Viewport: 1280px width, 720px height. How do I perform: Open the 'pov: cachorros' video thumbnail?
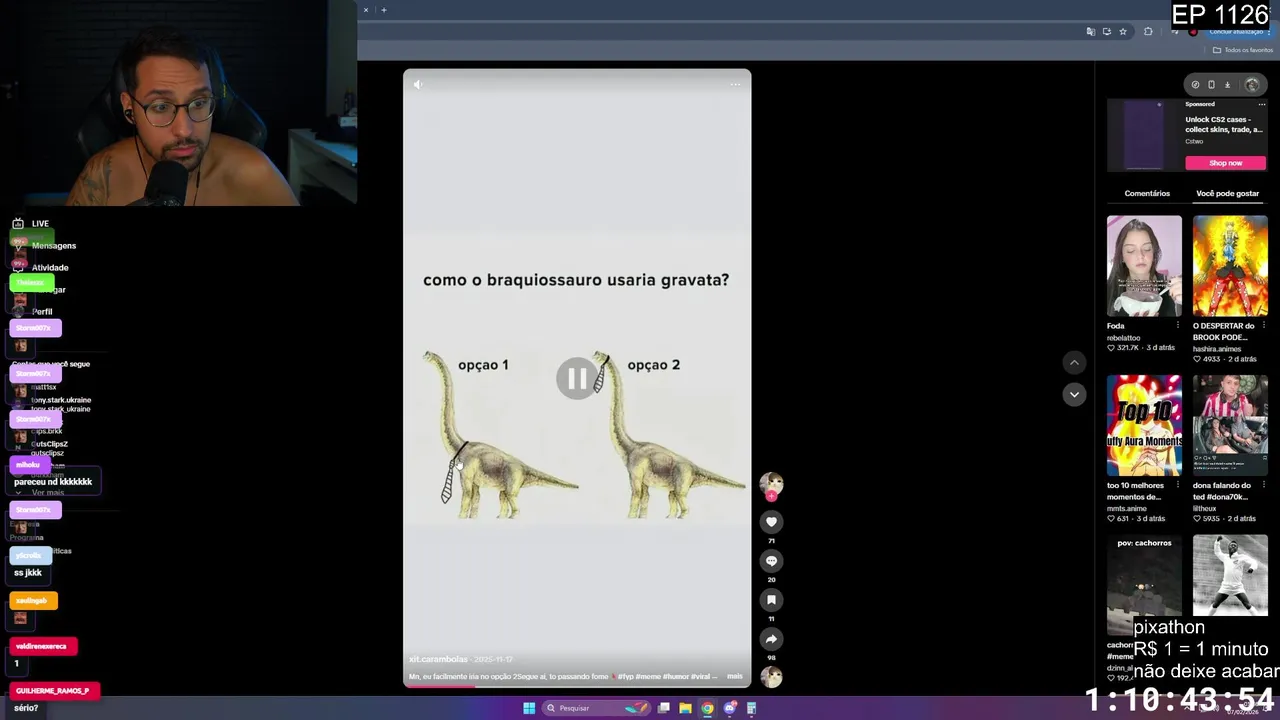click(x=1144, y=585)
